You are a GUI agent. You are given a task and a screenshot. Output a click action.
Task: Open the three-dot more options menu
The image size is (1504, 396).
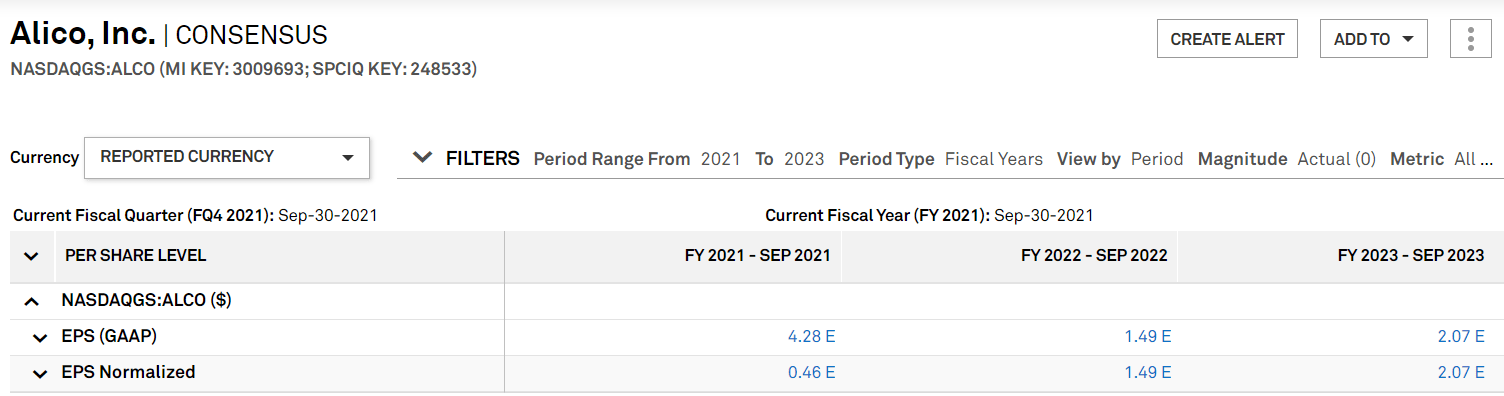[x=1471, y=39]
